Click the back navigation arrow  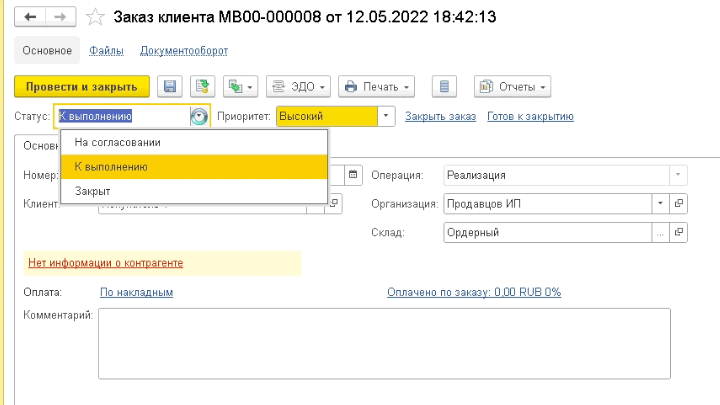(30, 17)
